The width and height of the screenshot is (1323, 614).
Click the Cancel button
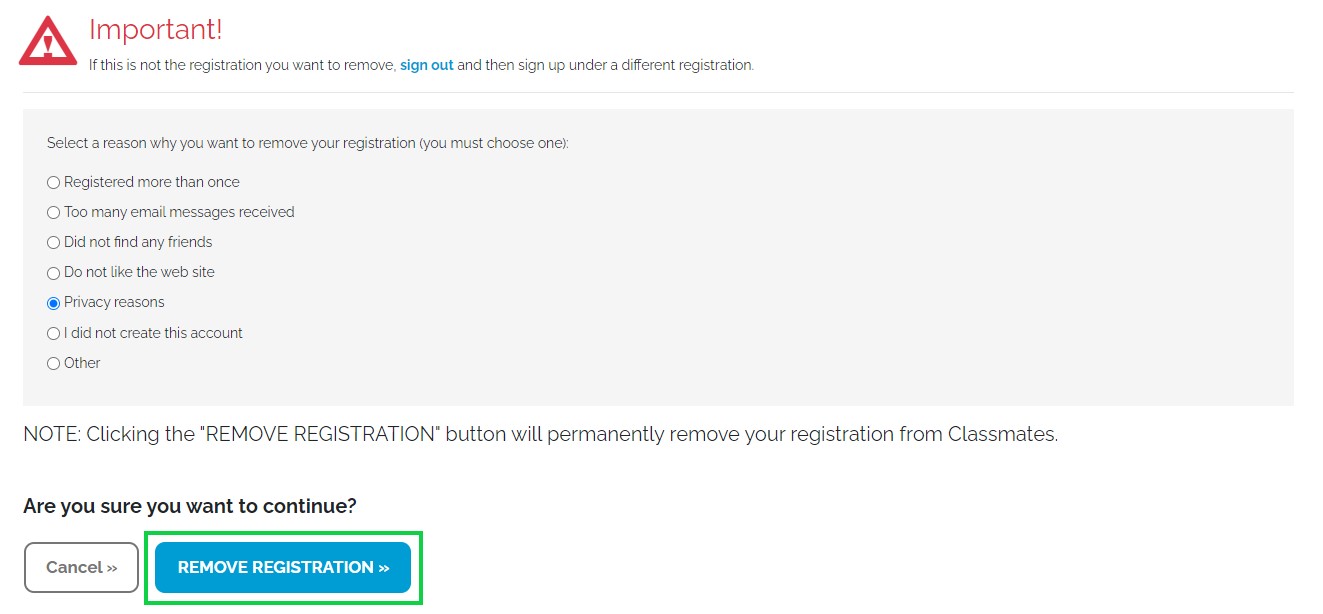point(81,567)
